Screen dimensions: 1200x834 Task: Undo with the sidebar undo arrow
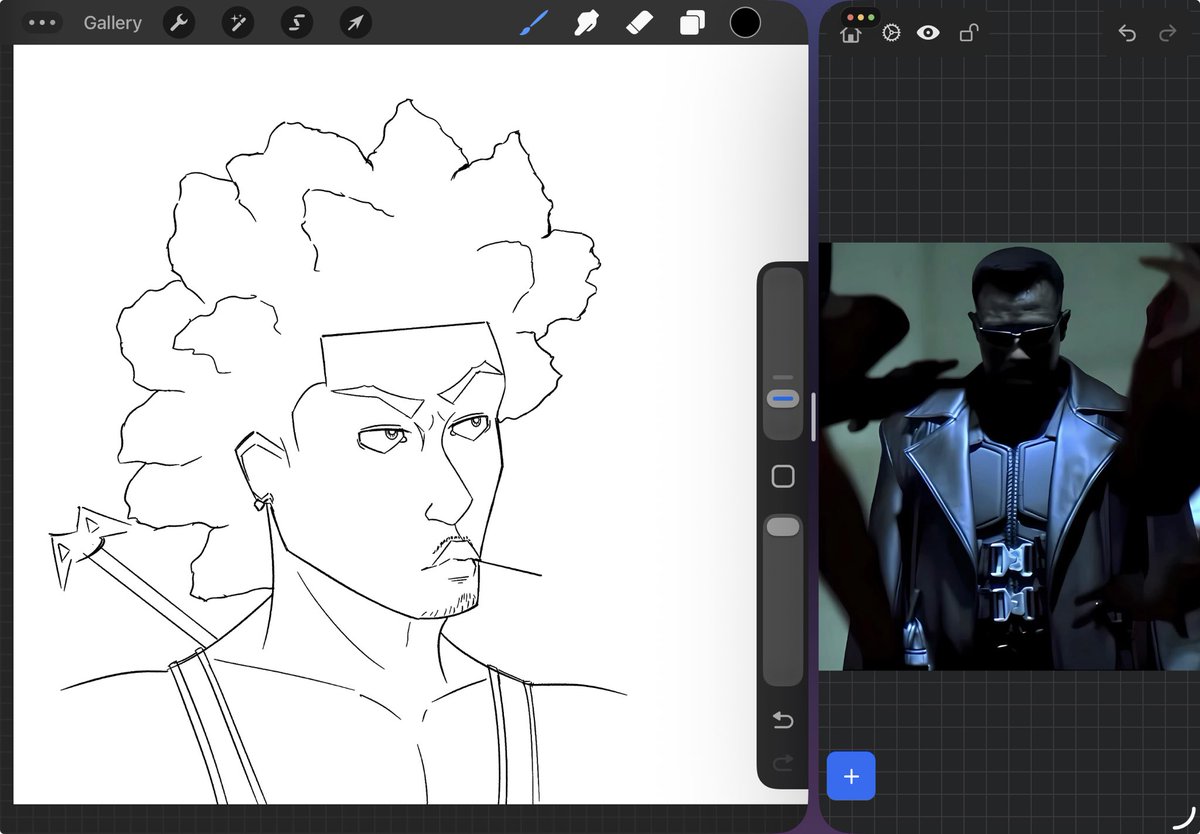pos(783,720)
